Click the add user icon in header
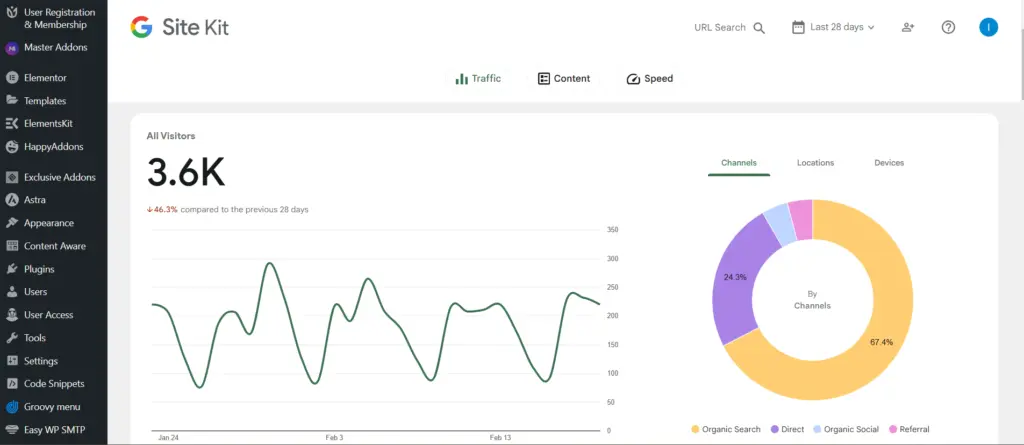Viewport: 1024px width, 445px height. 908,27
